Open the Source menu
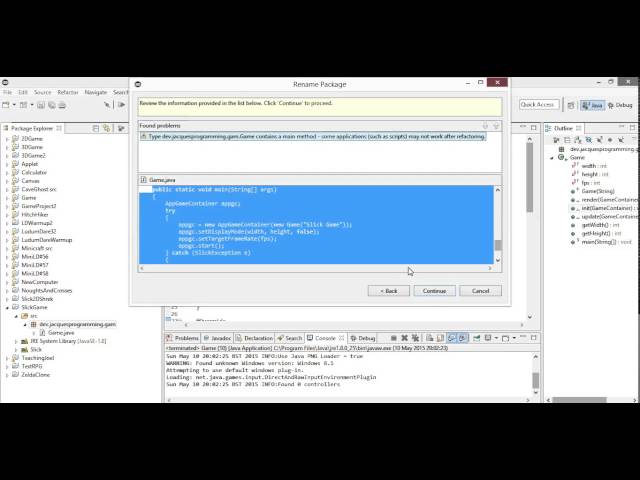640x480 pixels. click(42, 92)
